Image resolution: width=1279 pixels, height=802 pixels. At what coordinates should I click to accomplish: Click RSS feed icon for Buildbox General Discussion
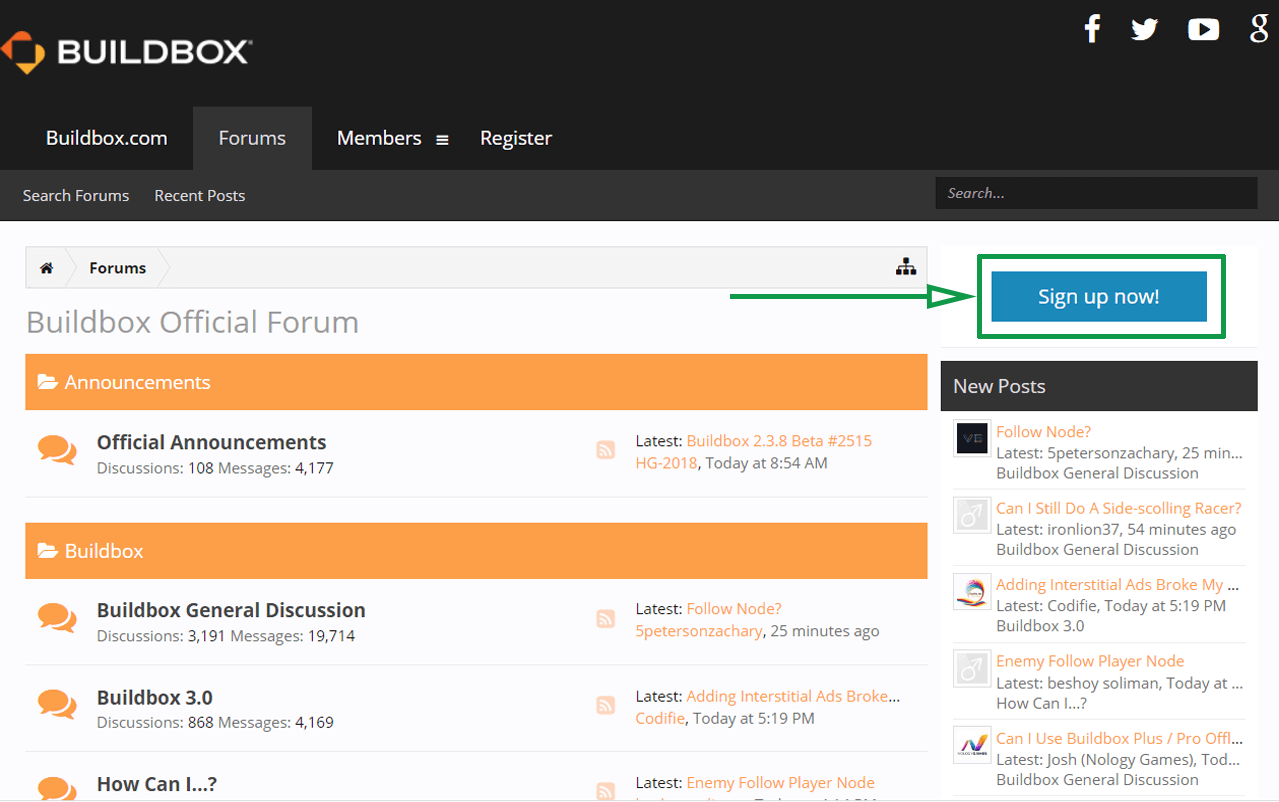pos(605,619)
